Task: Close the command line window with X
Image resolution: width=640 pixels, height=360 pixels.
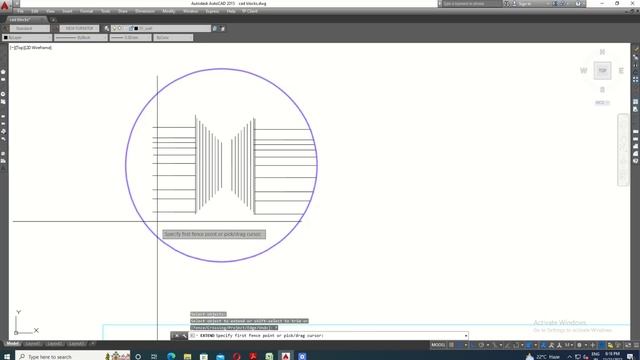Action: coord(177,336)
